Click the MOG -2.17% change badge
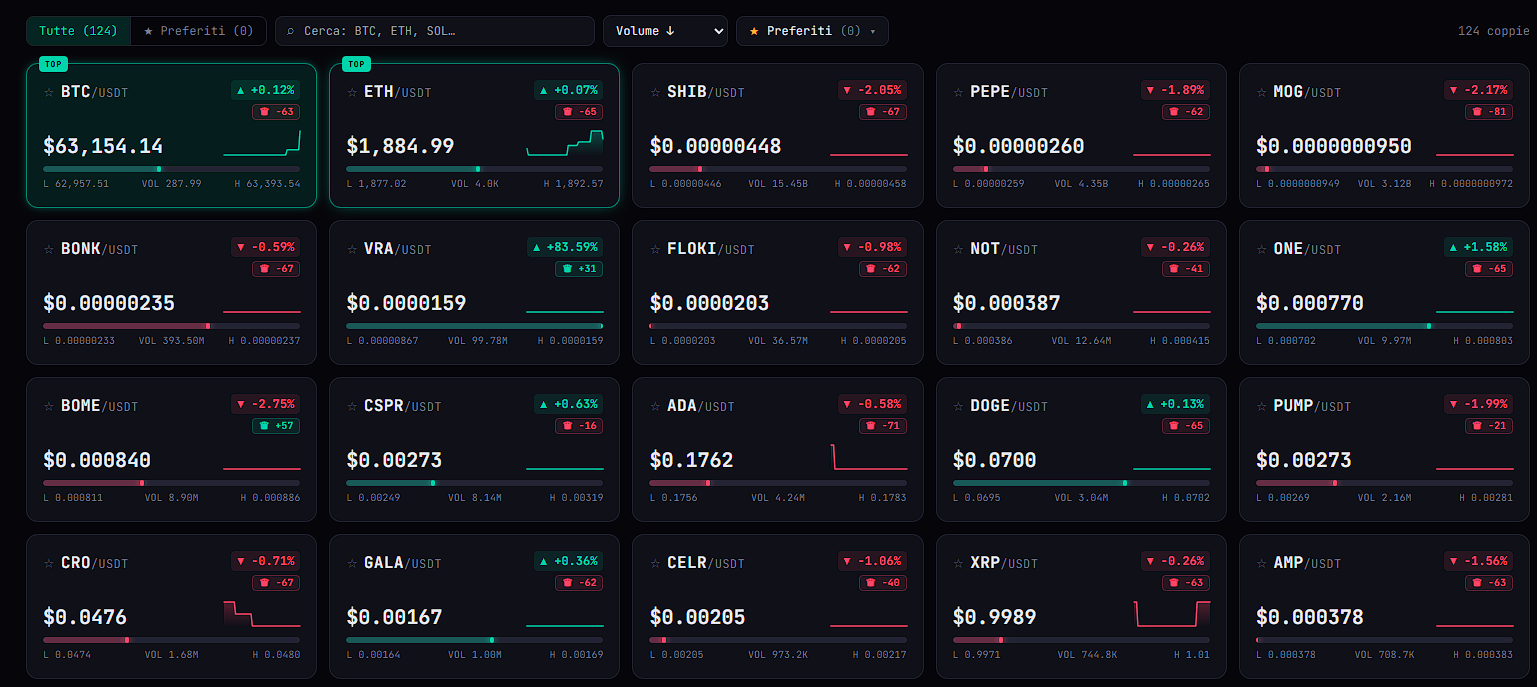The width and height of the screenshot is (1537, 687). pyautogui.click(x=1478, y=90)
